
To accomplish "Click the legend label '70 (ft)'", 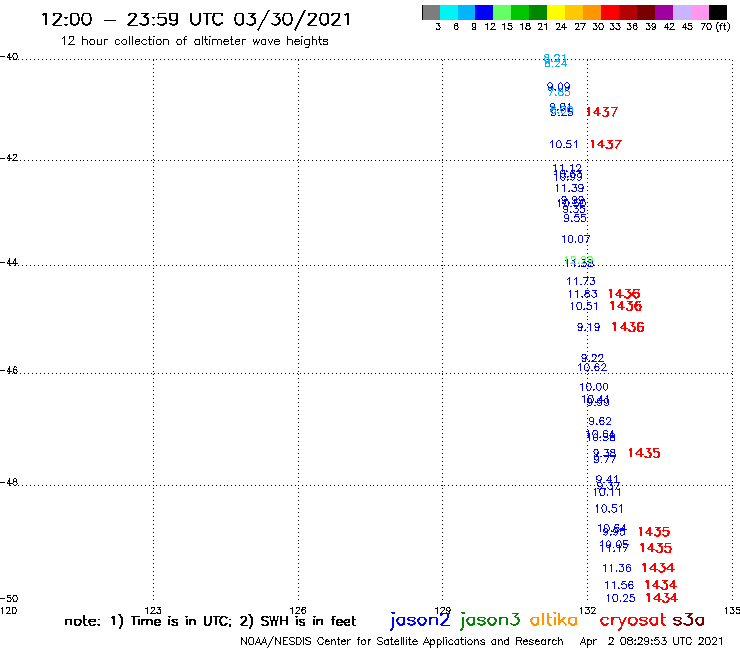I will click(715, 27).
